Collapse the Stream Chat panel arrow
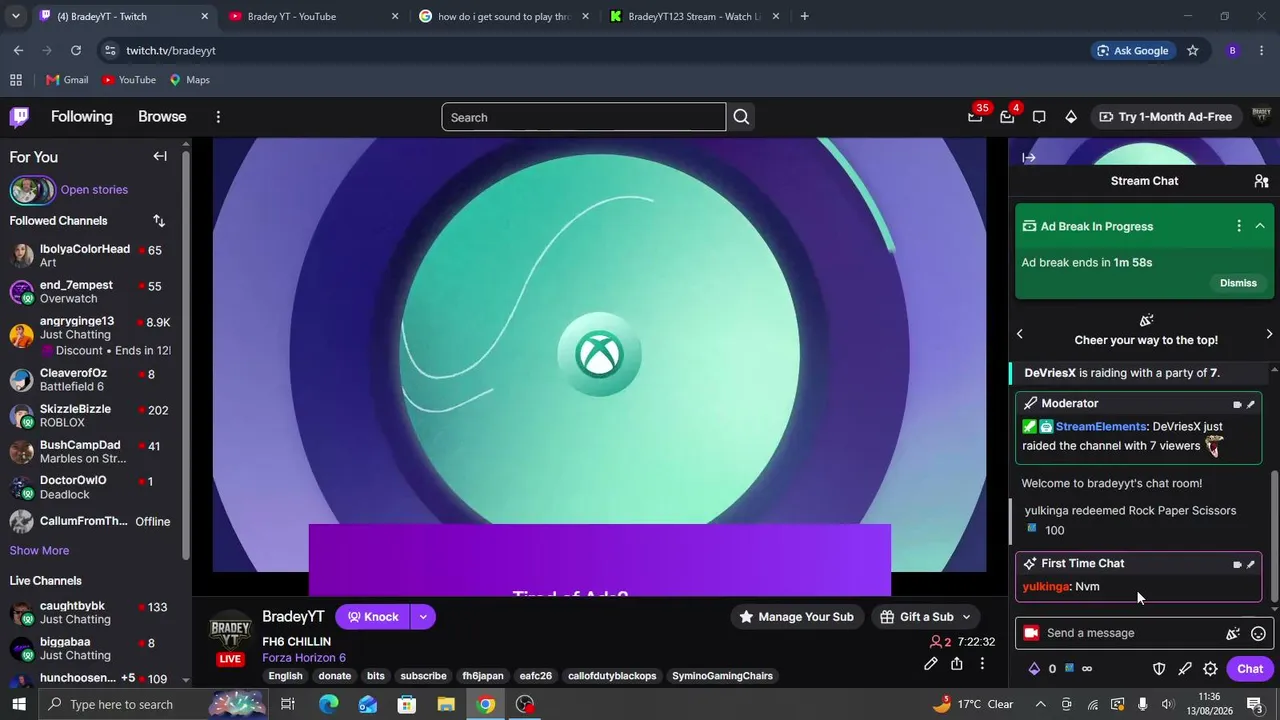The width and height of the screenshot is (1280, 720). (x=1029, y=157)
